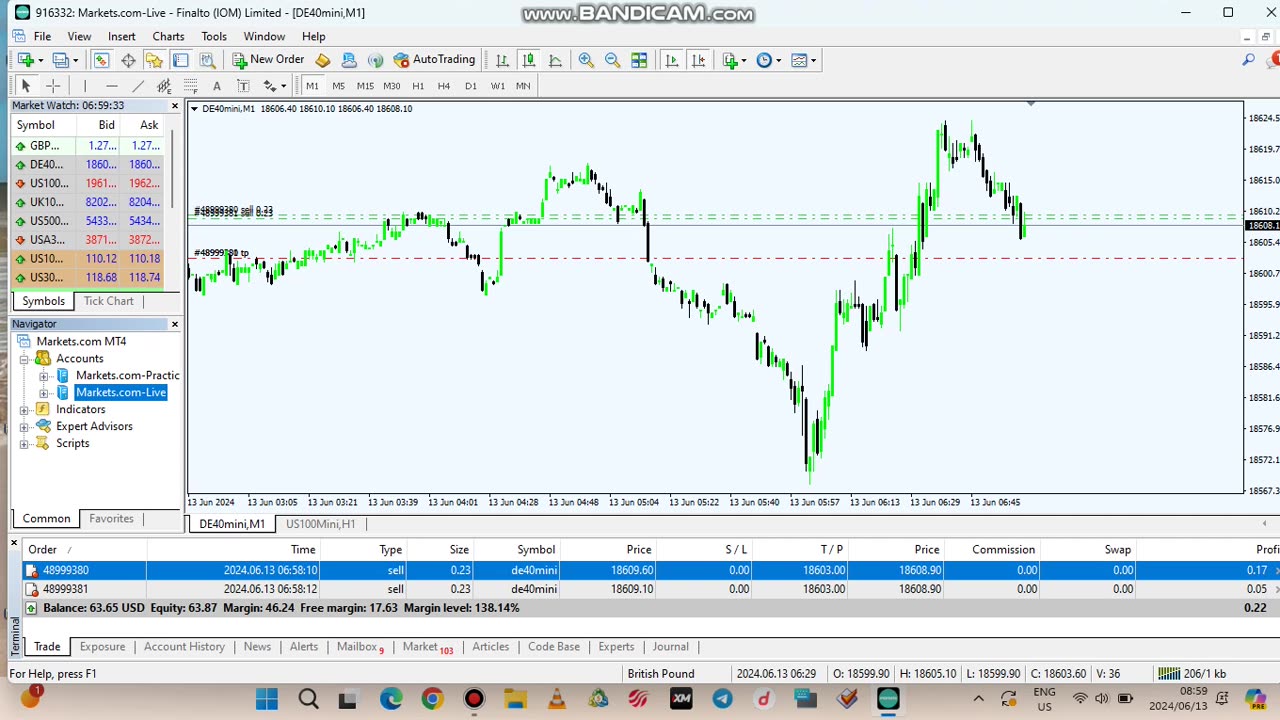
Task: Select the GBP symbol row in Market Watch
Action: pyautogui.click(x=87, y=146)
